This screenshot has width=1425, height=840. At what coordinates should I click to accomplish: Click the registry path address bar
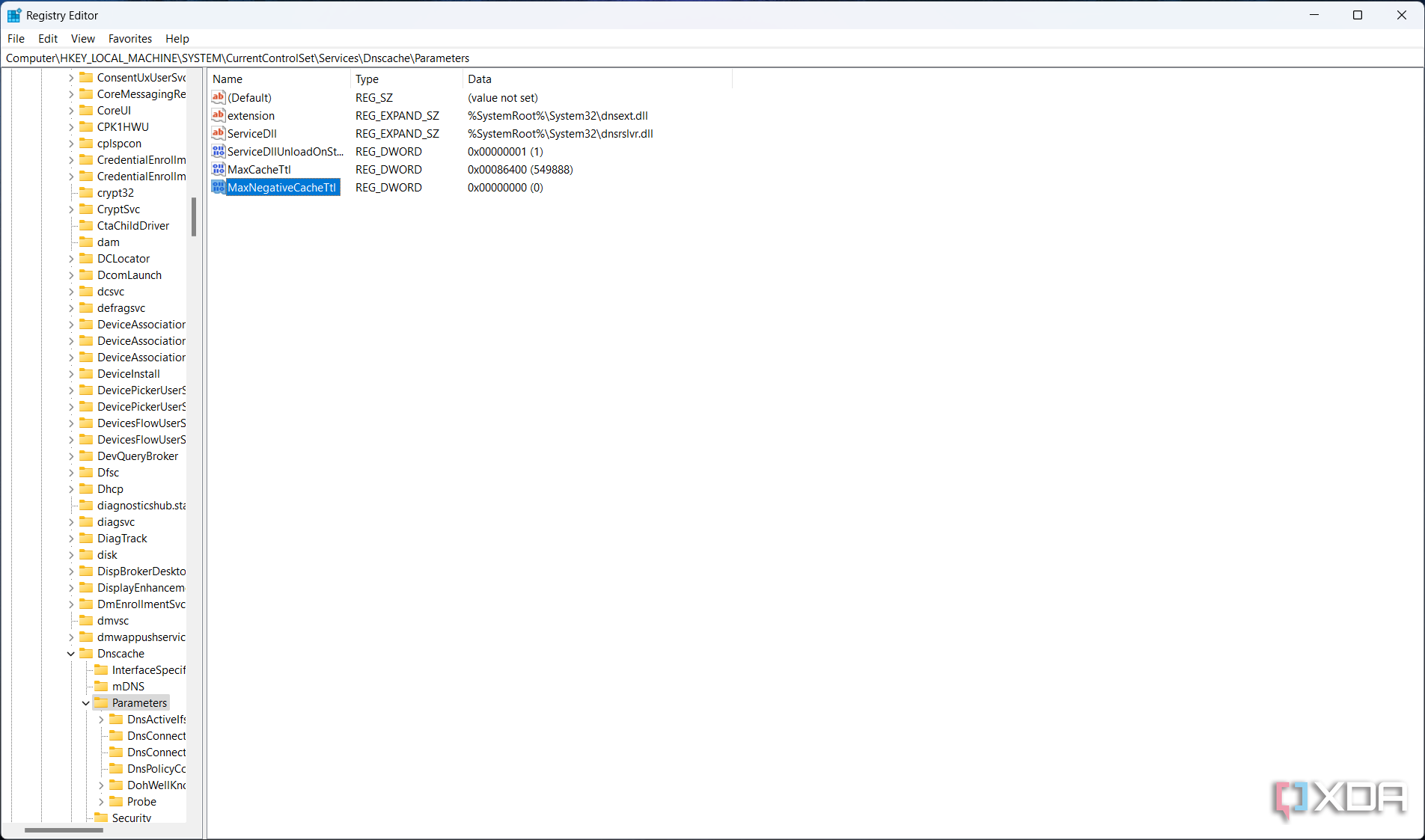click(x=711, y=58)
